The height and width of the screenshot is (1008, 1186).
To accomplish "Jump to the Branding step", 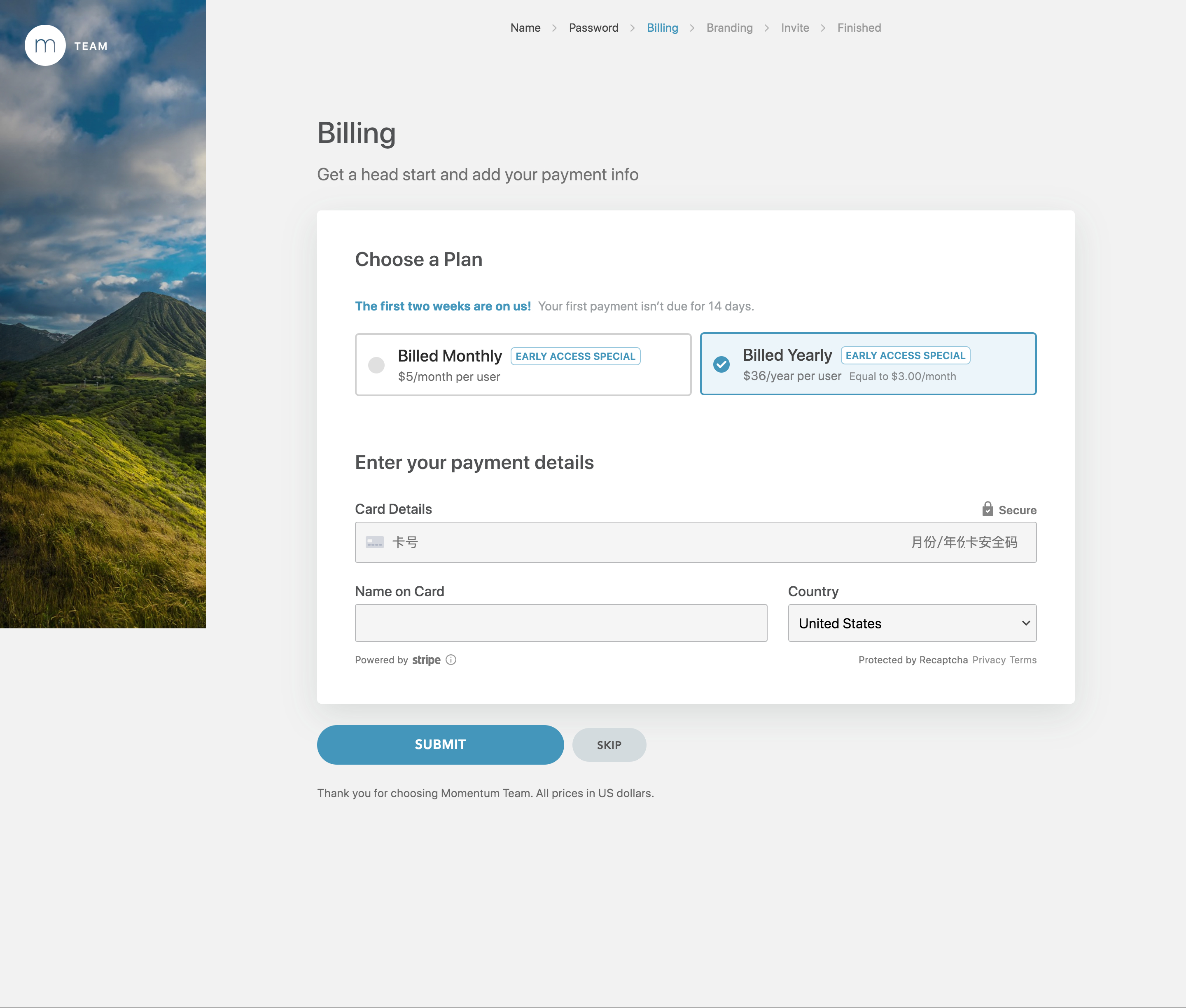I will pos(729,28).
